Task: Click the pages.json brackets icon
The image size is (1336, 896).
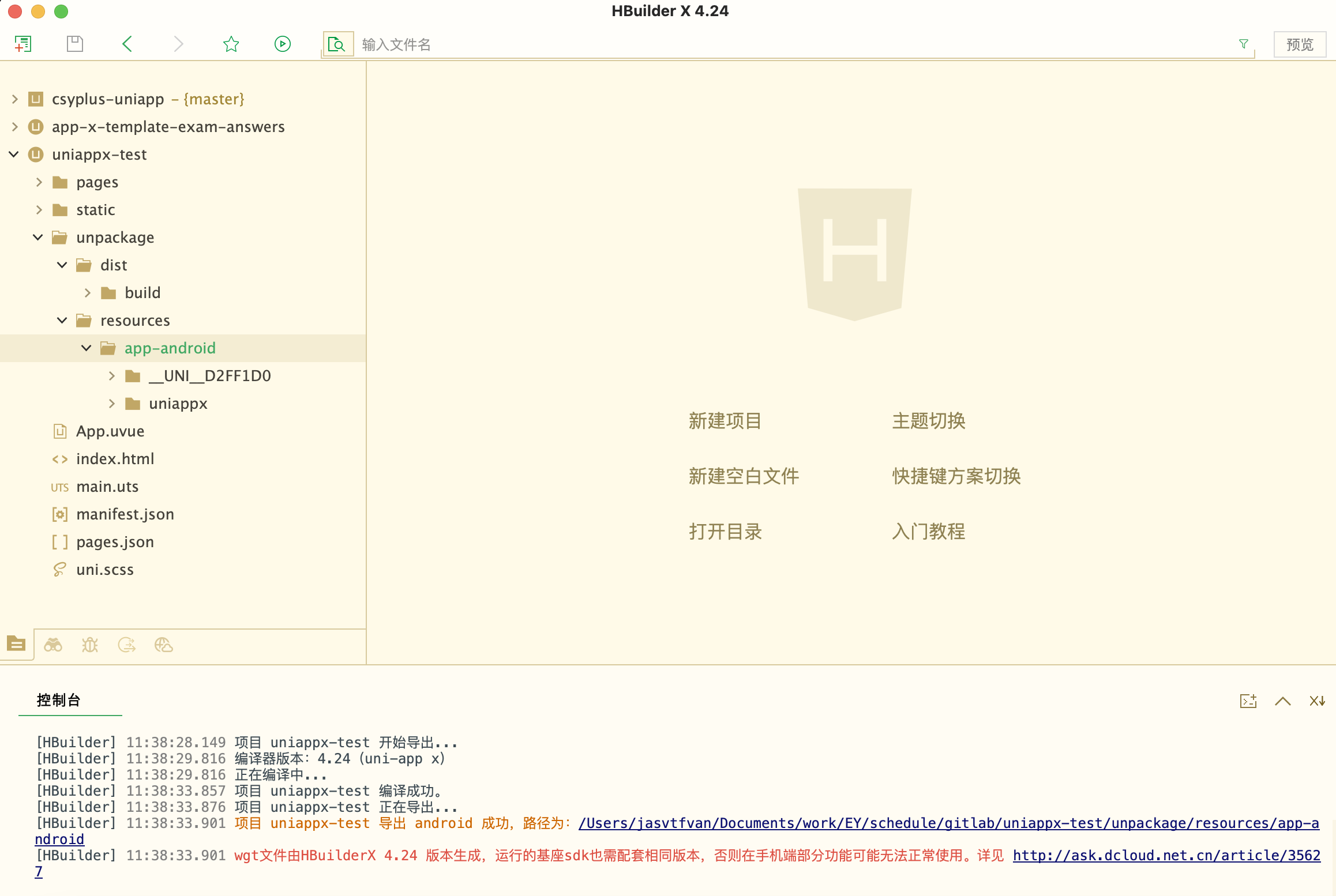Action: click(60, 542)
